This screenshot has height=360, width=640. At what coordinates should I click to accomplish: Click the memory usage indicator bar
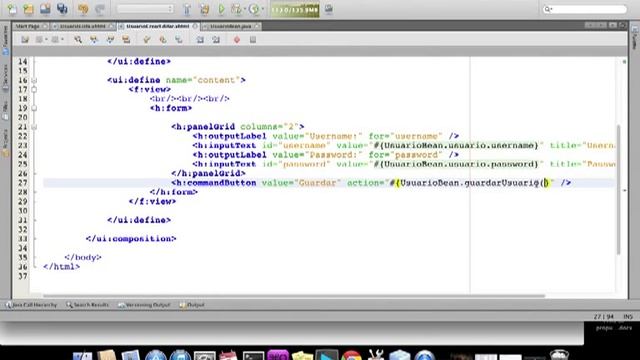click(x=295, y=9)
